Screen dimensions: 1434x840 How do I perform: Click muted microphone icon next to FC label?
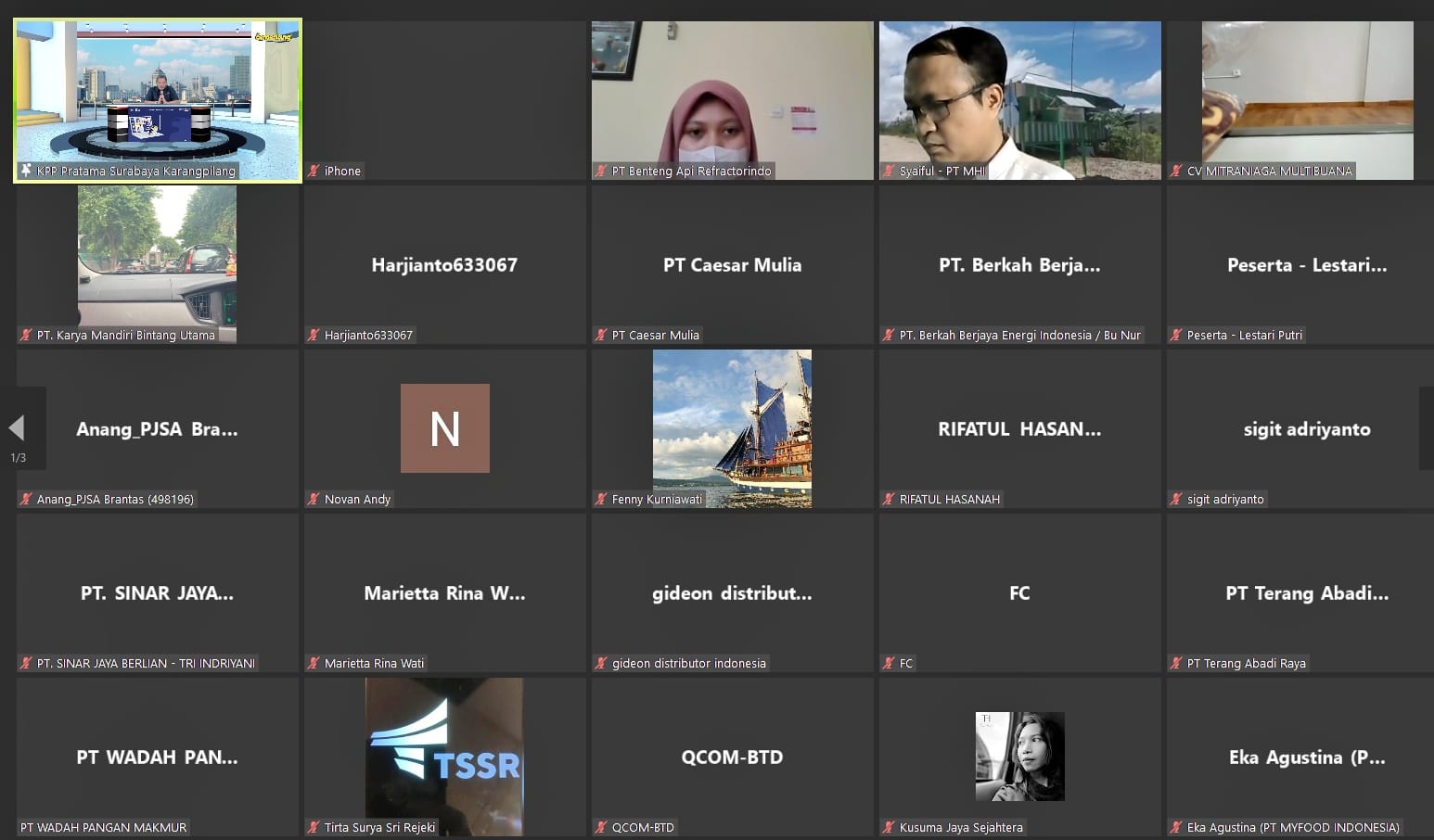tap(889, 663)
